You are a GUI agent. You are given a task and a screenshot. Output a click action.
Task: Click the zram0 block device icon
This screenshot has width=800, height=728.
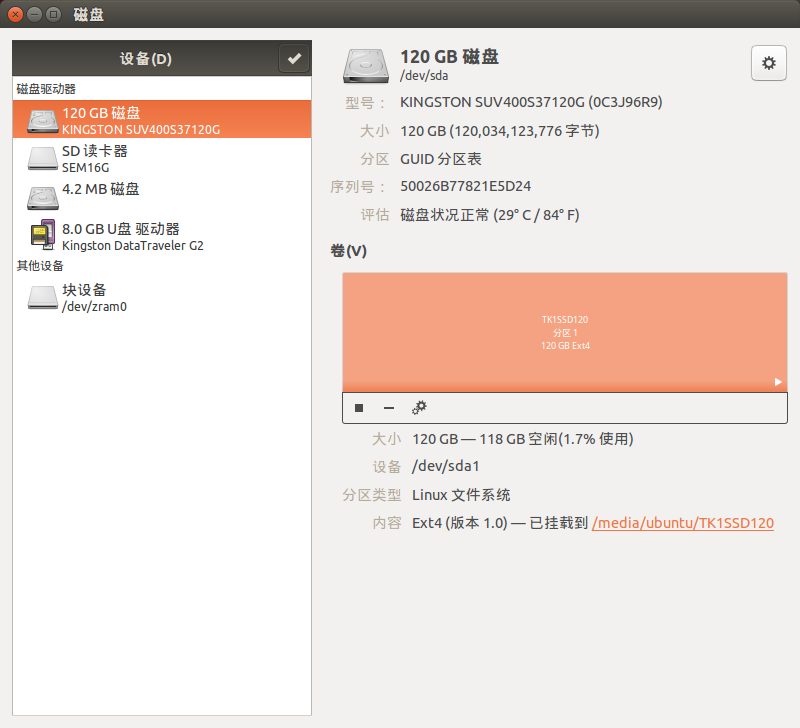point(42,297)
